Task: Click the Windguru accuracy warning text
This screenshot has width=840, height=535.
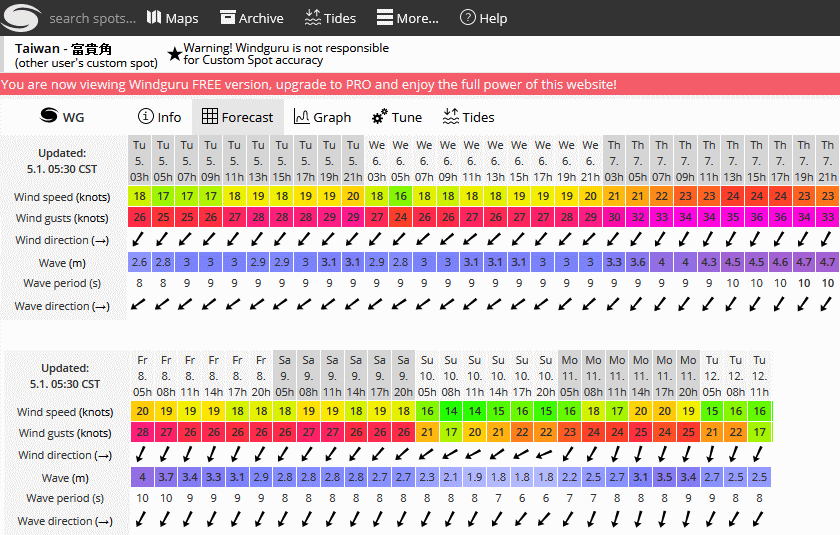Action: click(x=286, y=54)
